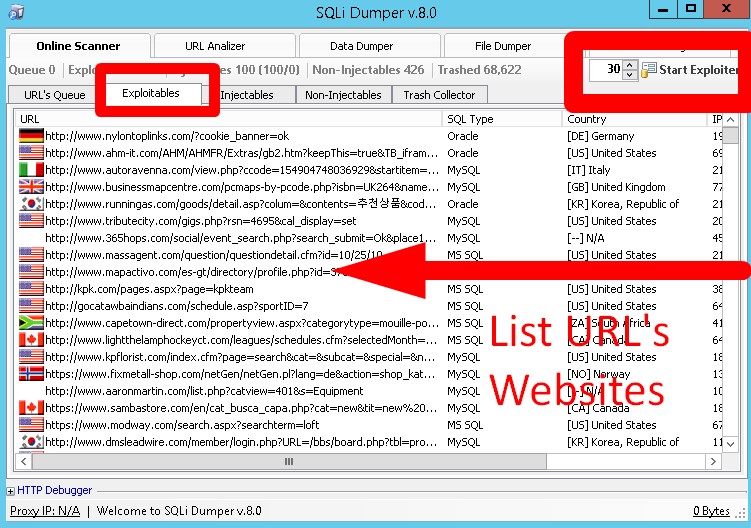Image resolution: width=751 pixels, height=528 pixels.
Task: Sort by the SQL Type column header
Action: [502, 119]
